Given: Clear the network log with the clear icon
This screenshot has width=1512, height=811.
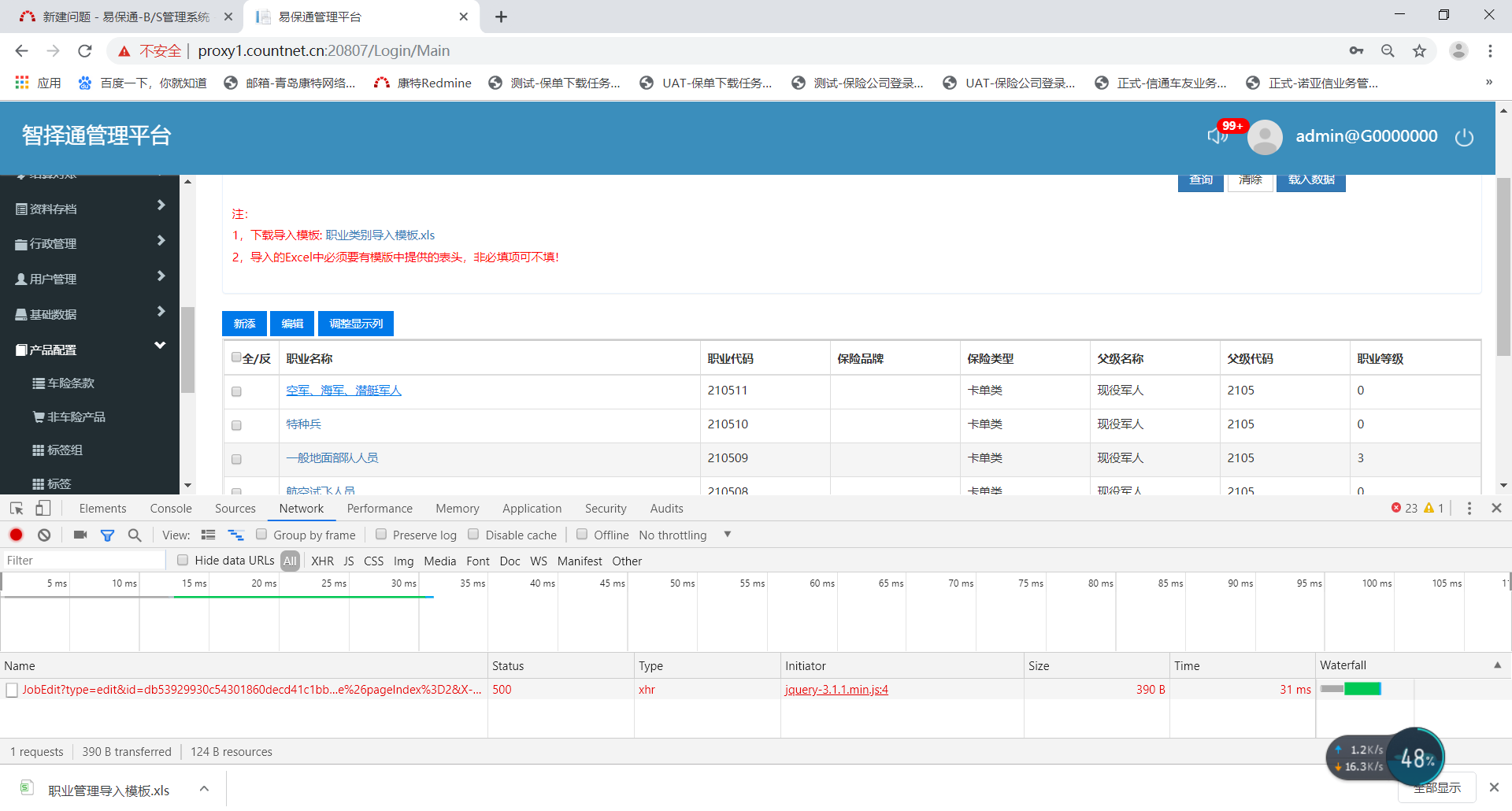Looking at the screenshot, I should pos(44,535).
